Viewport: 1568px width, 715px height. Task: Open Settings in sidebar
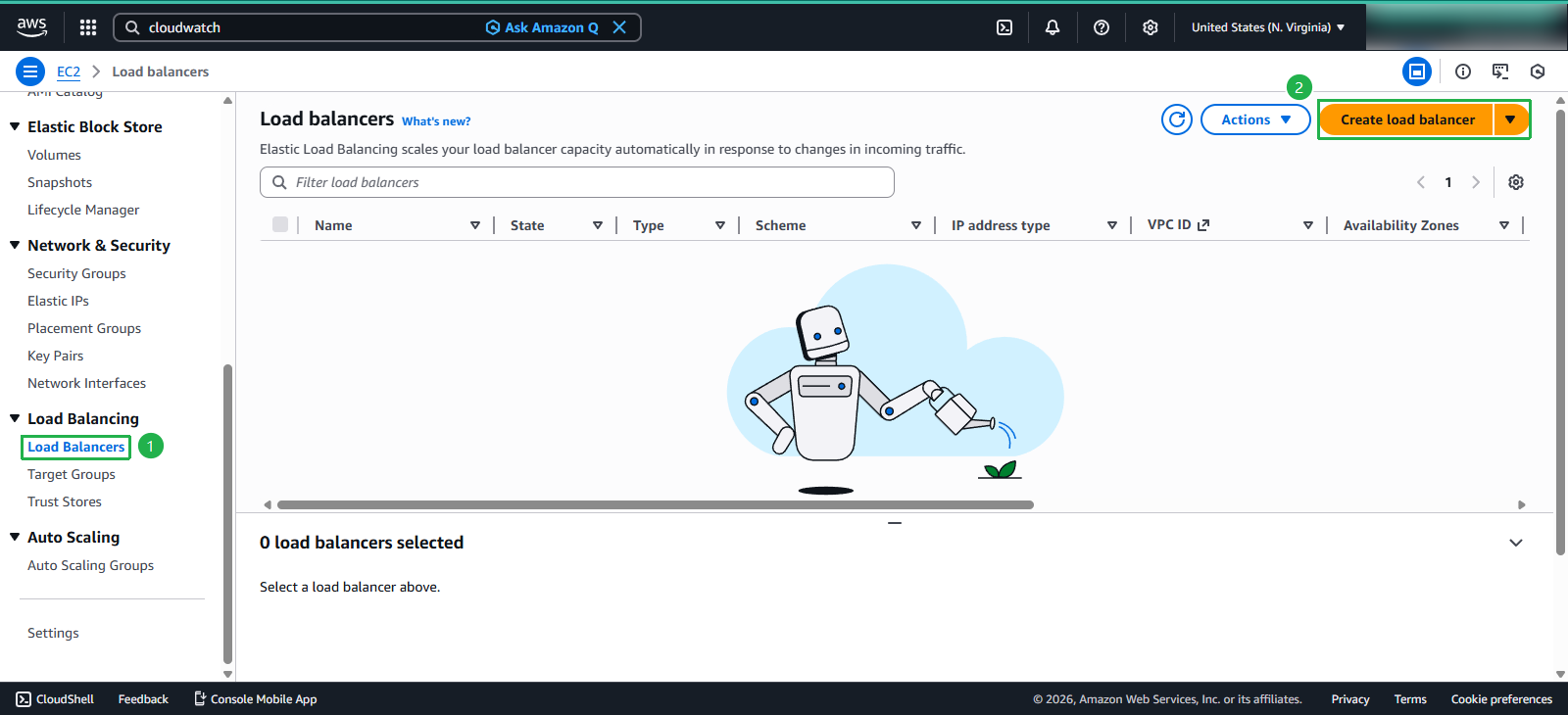[x=53, y=633]
